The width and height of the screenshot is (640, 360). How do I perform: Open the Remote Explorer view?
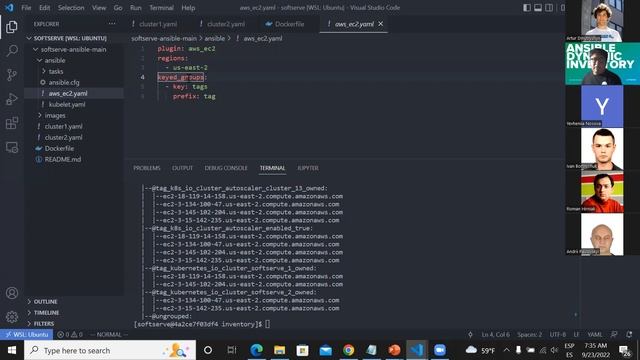click(12, 147)
